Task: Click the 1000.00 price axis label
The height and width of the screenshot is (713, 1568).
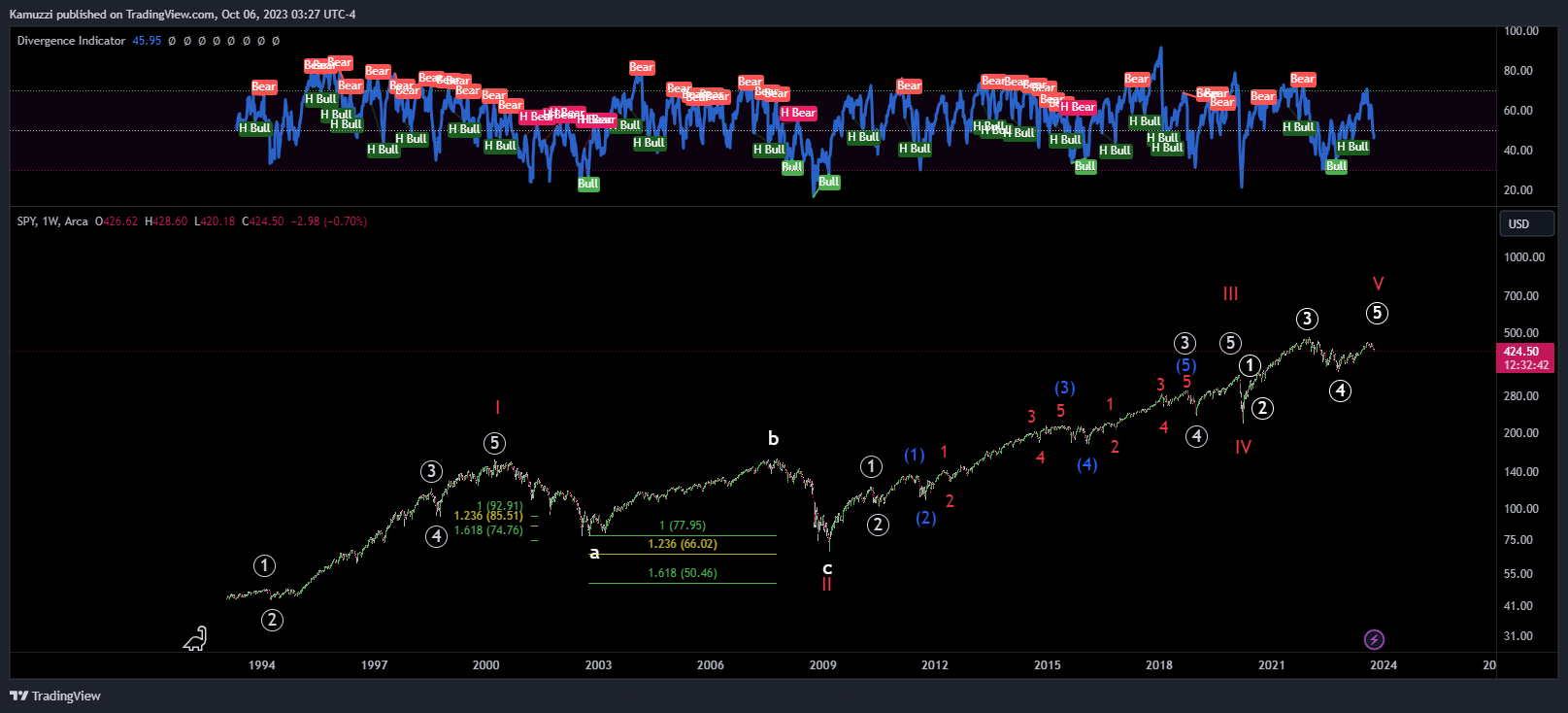Action: (x=1524, y=257)
